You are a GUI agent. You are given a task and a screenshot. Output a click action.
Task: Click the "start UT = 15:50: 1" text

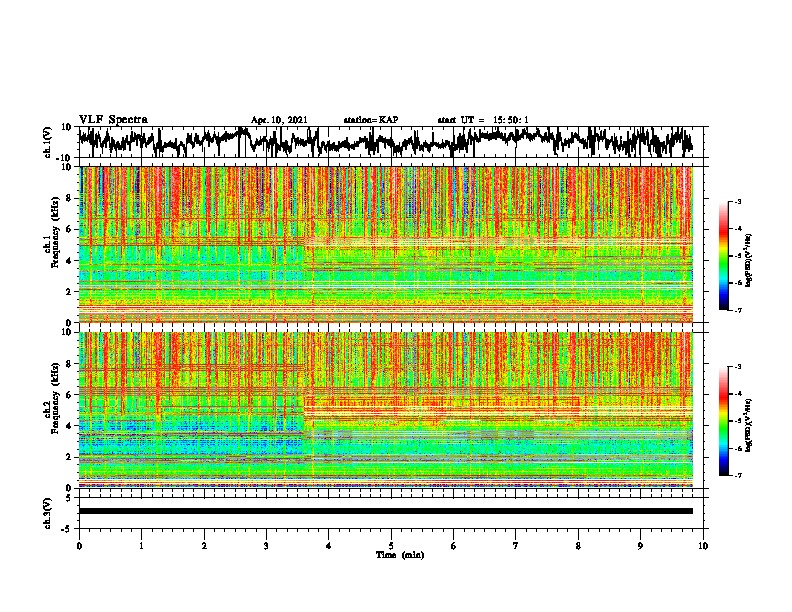(x=483, y=120)
